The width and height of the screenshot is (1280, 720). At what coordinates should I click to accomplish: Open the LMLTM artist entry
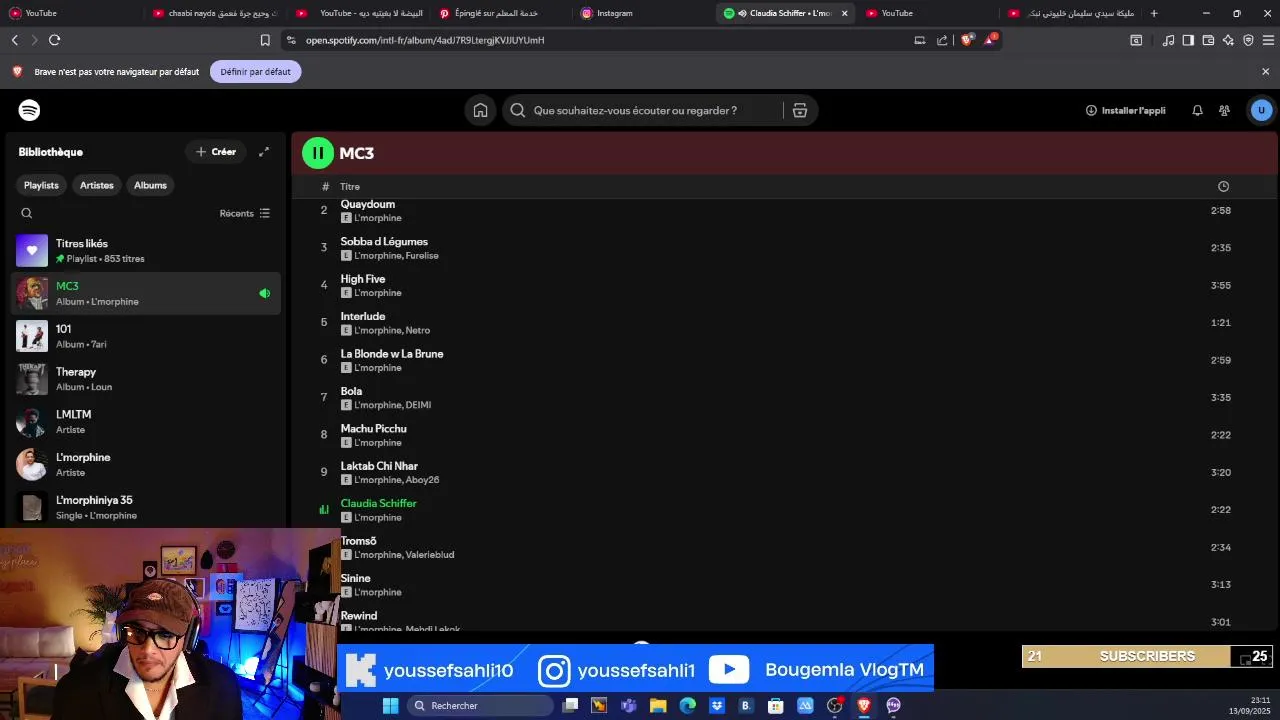click(146, 422)
